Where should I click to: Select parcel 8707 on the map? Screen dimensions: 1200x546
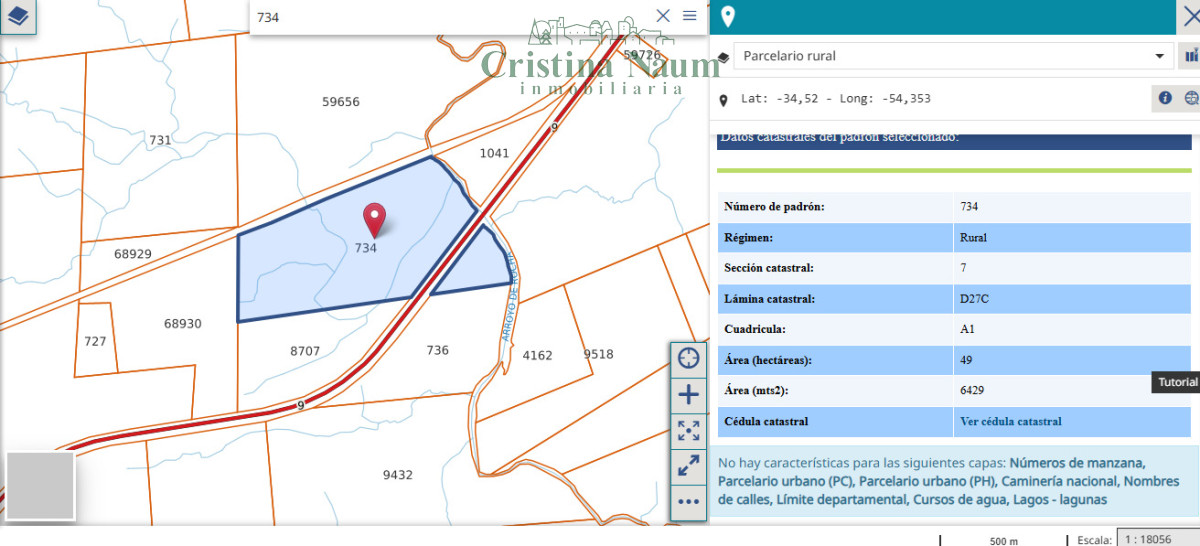tap(305, 351)
